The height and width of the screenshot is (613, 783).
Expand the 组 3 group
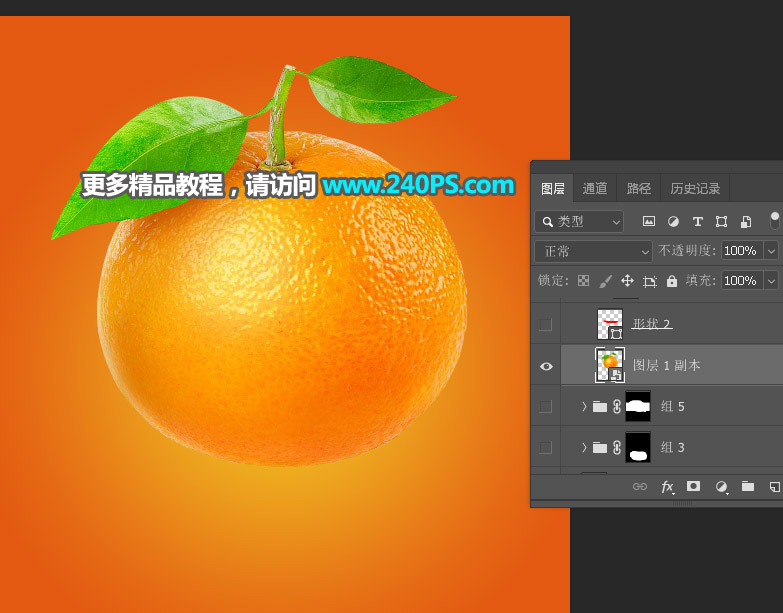coord(584,447)
